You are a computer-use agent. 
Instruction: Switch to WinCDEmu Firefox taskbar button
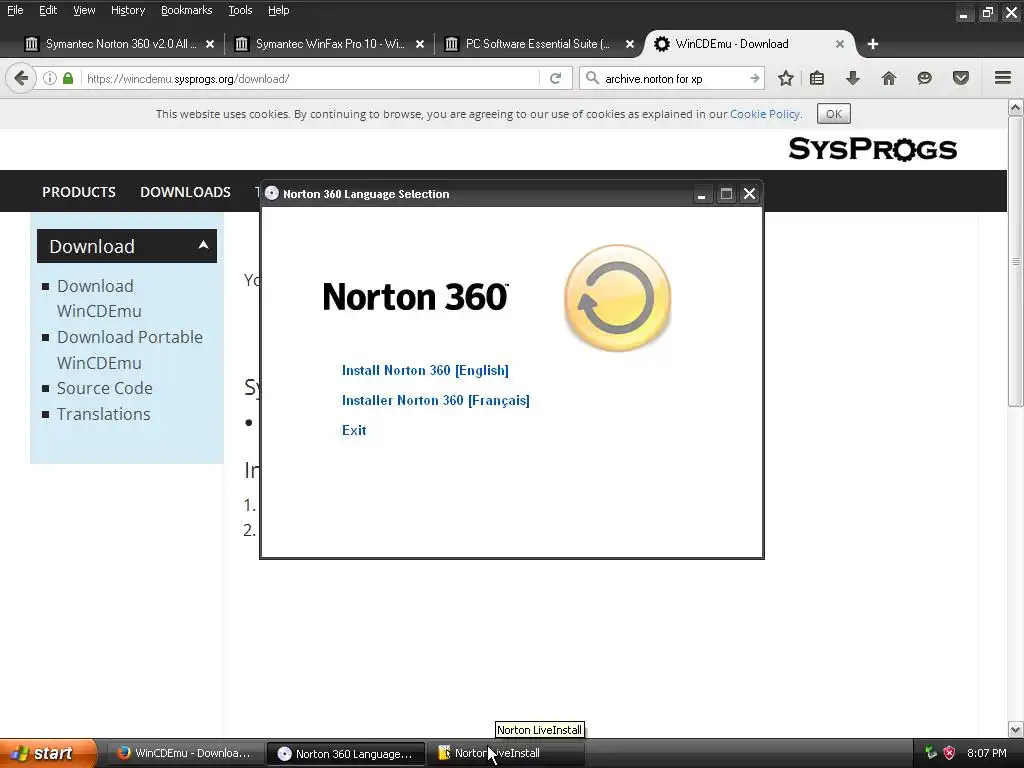point(185,753)
